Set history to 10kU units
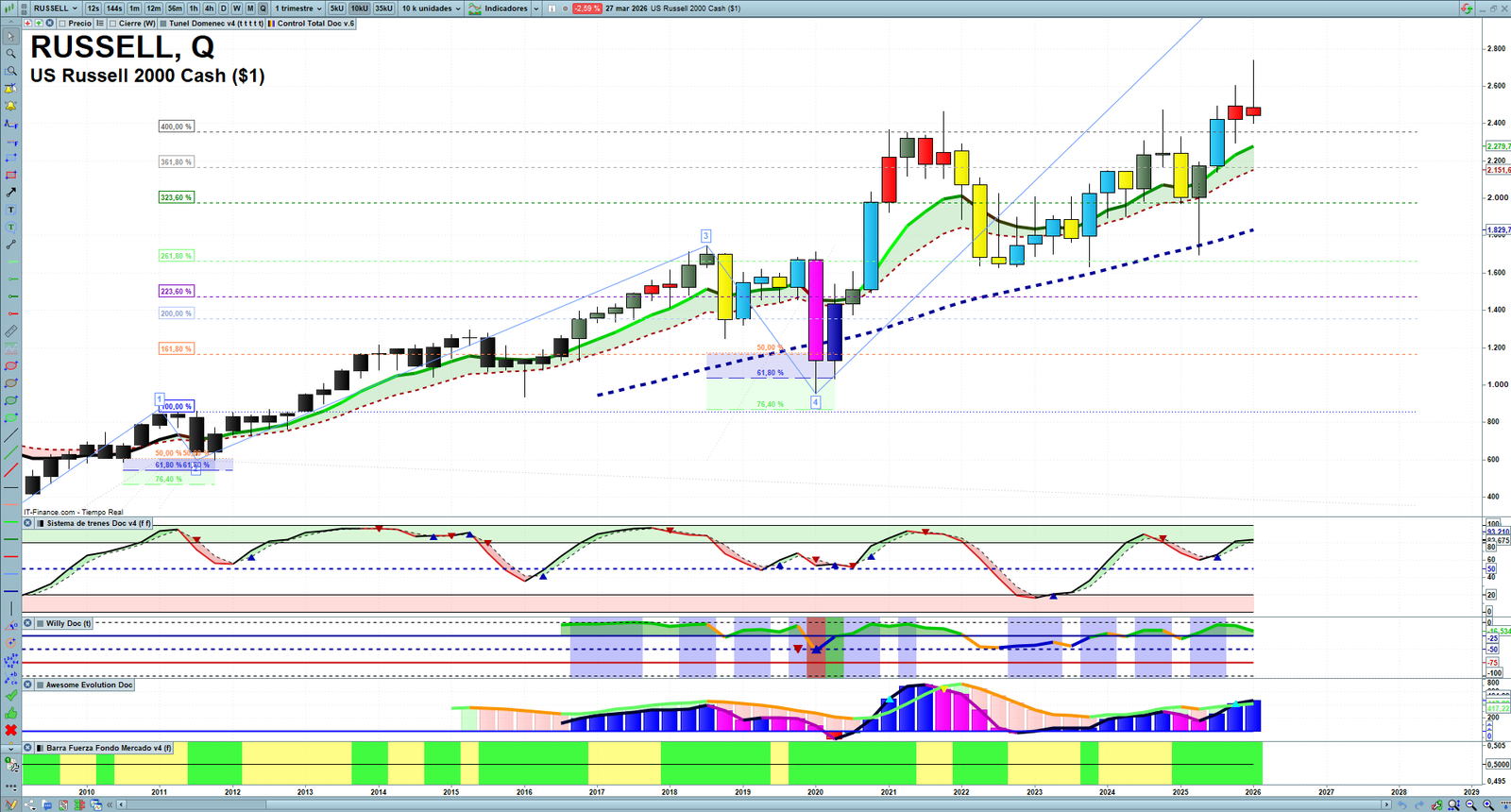Image resolution: width=1511 pixels, height=812 pixels. 360,8
